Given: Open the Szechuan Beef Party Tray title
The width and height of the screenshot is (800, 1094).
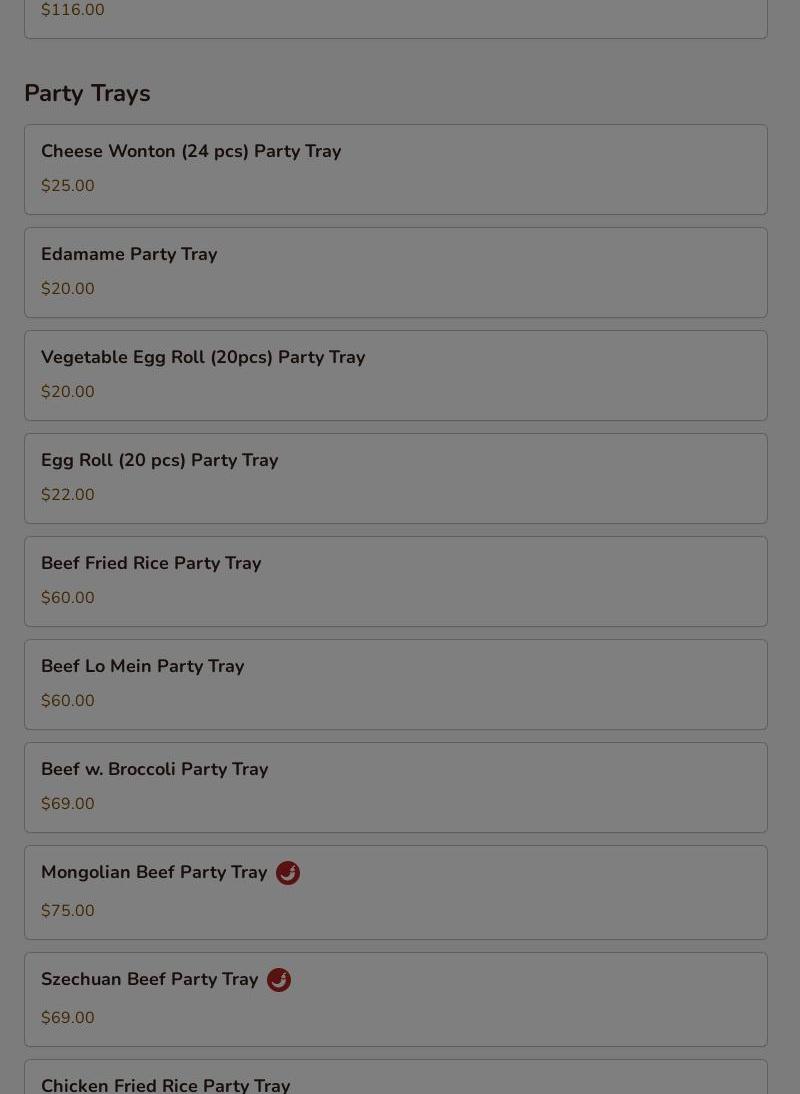Looking at the screenshot, I should point(150,979).
